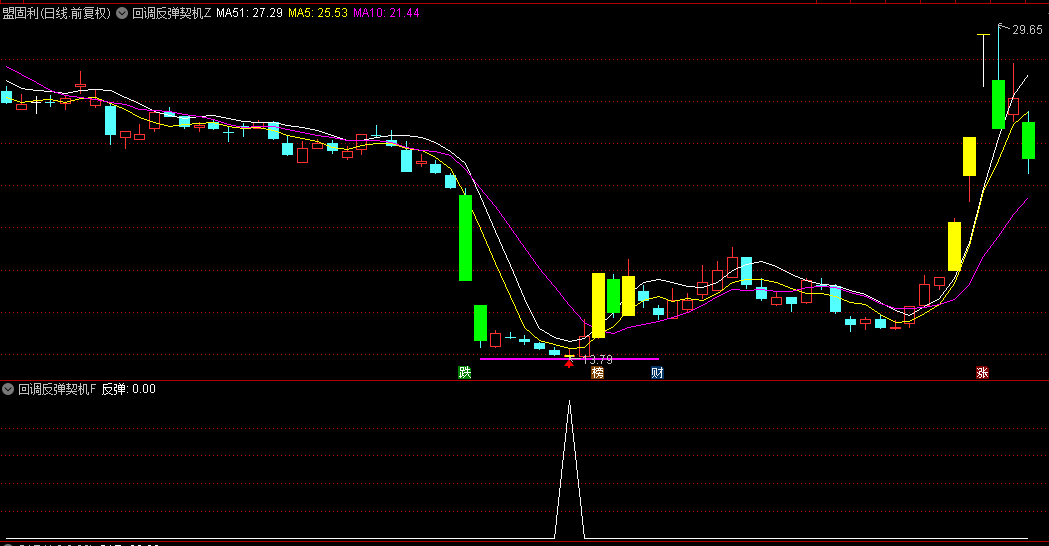The height and width of the screenshot is (546, 1049).
Task: Open the 回调反弹契机Z indicator dropdown
Action: 122,13
